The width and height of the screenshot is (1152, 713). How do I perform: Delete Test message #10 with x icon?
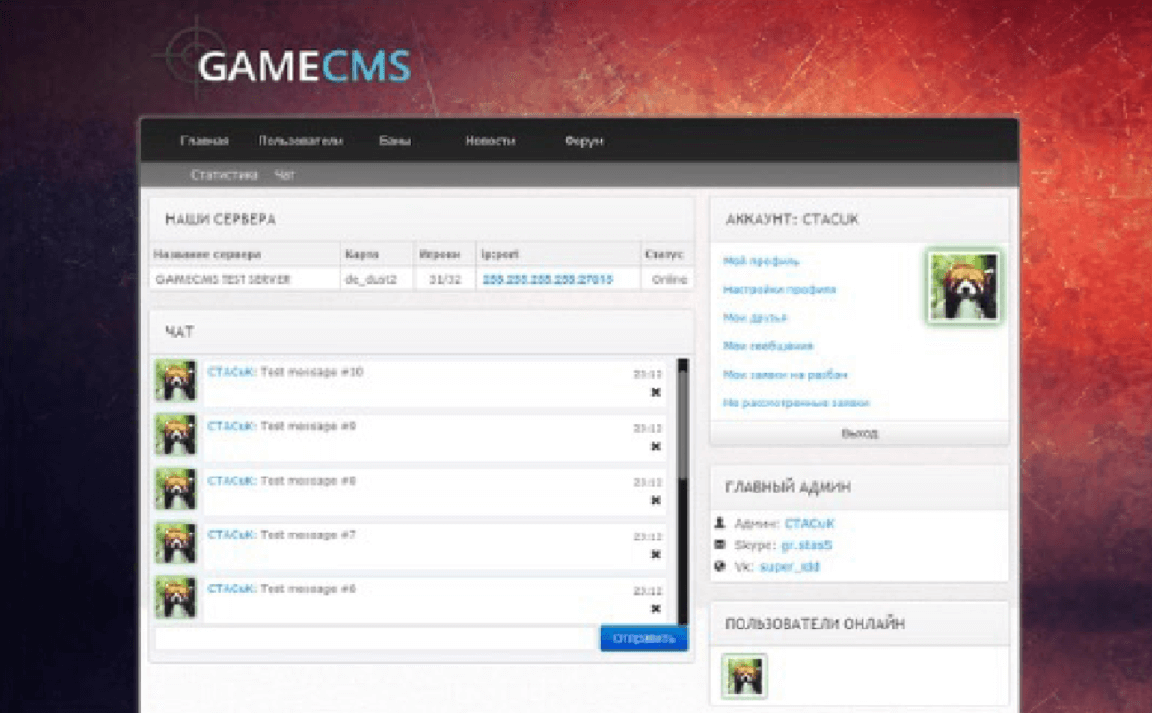656,393
